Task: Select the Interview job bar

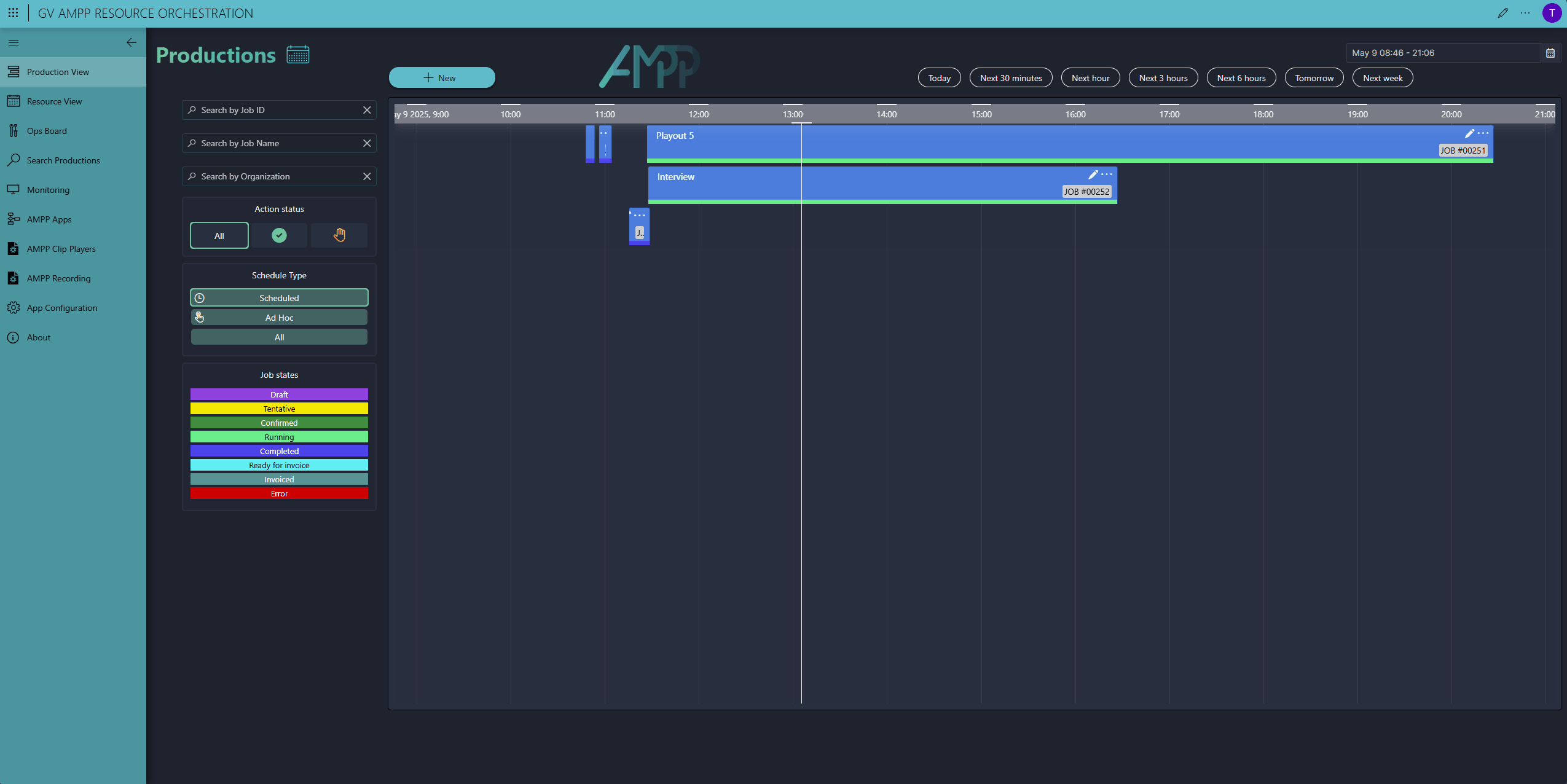Action: point(882,185)
